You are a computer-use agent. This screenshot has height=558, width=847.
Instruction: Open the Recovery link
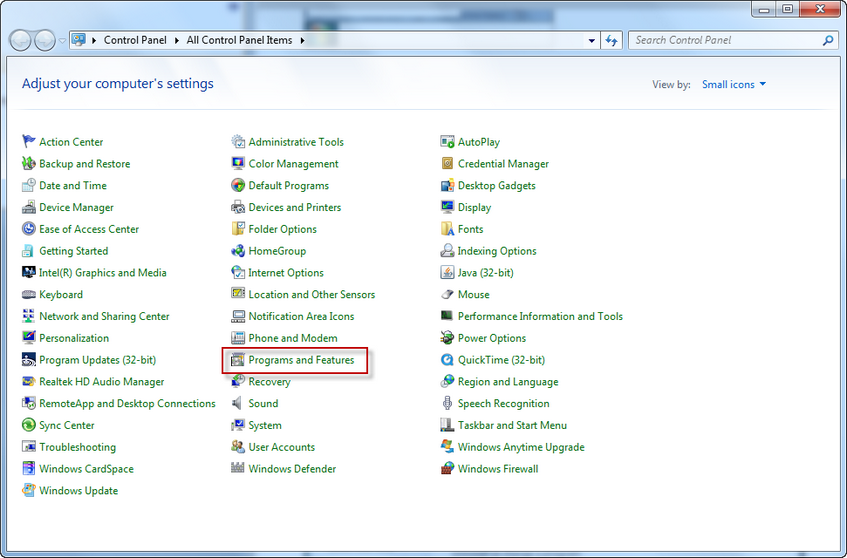click(x=269, y=381)
